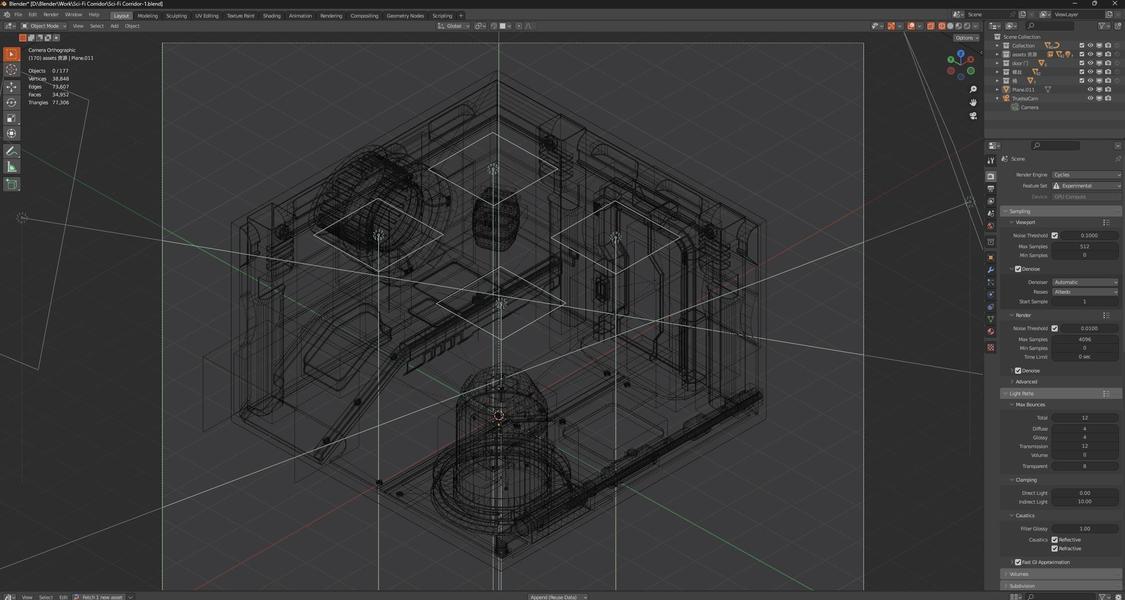Collapse the Light Paths panel
This screenshot has height=600, width=1125.
pyautogui.click(x=1060, y=393)
